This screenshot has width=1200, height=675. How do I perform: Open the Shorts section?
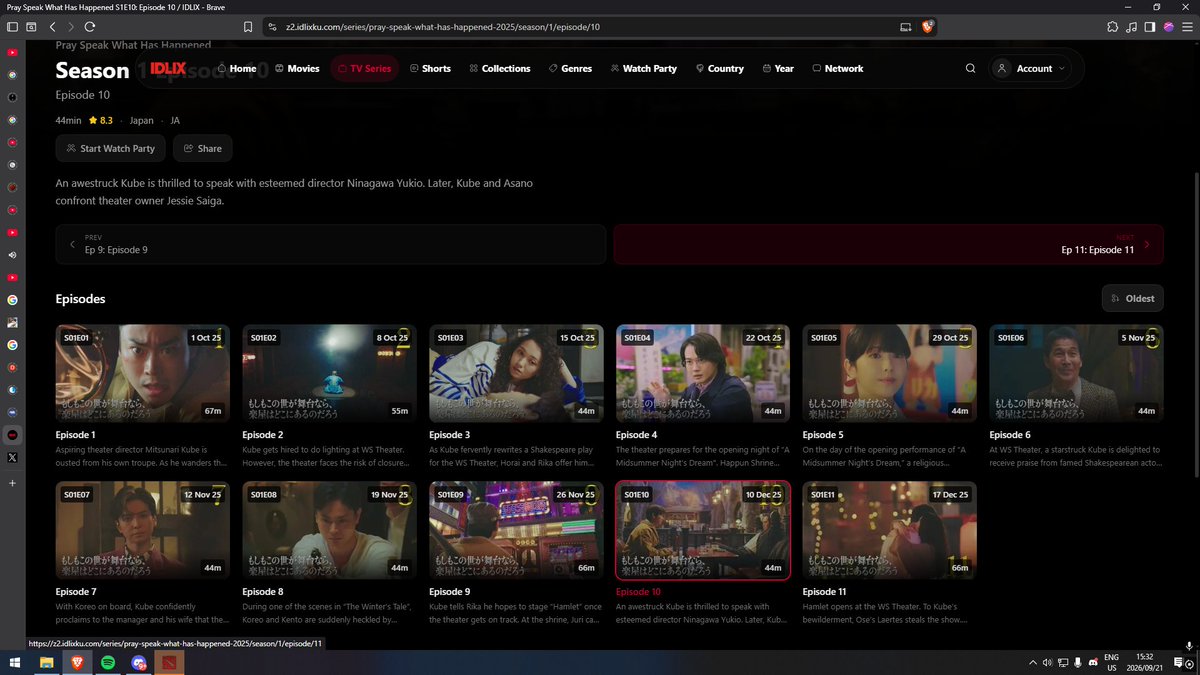[431, 69]
